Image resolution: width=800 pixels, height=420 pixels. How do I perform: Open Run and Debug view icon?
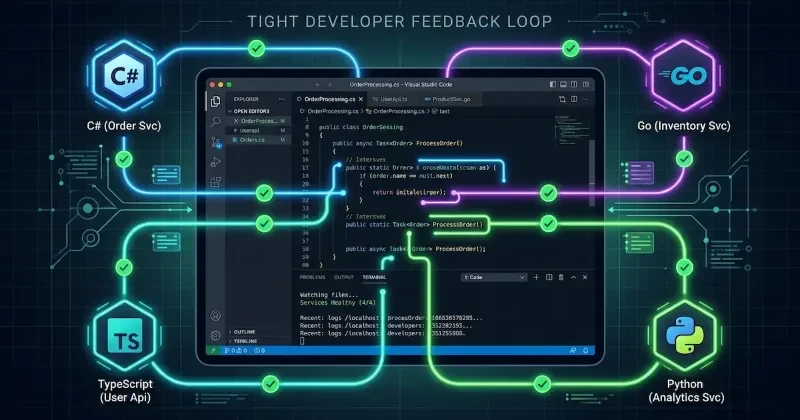(216, 162)
